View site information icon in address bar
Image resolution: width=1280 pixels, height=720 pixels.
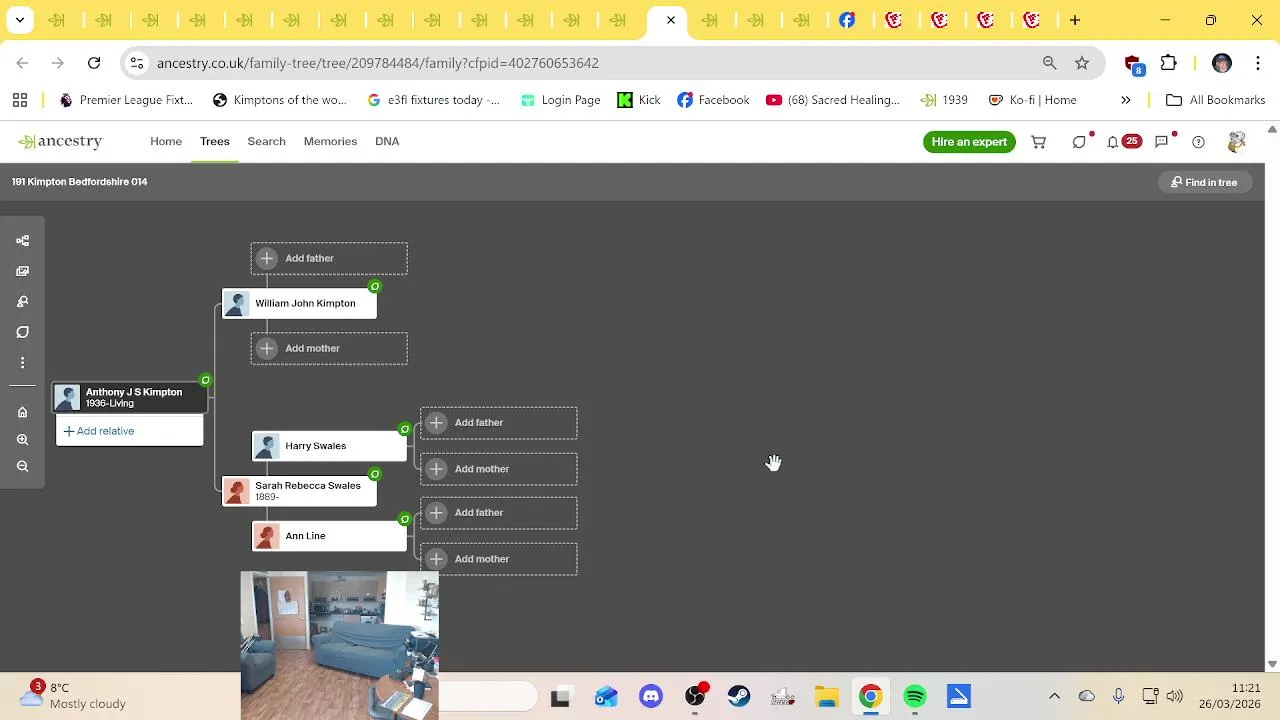pos(137,63)
